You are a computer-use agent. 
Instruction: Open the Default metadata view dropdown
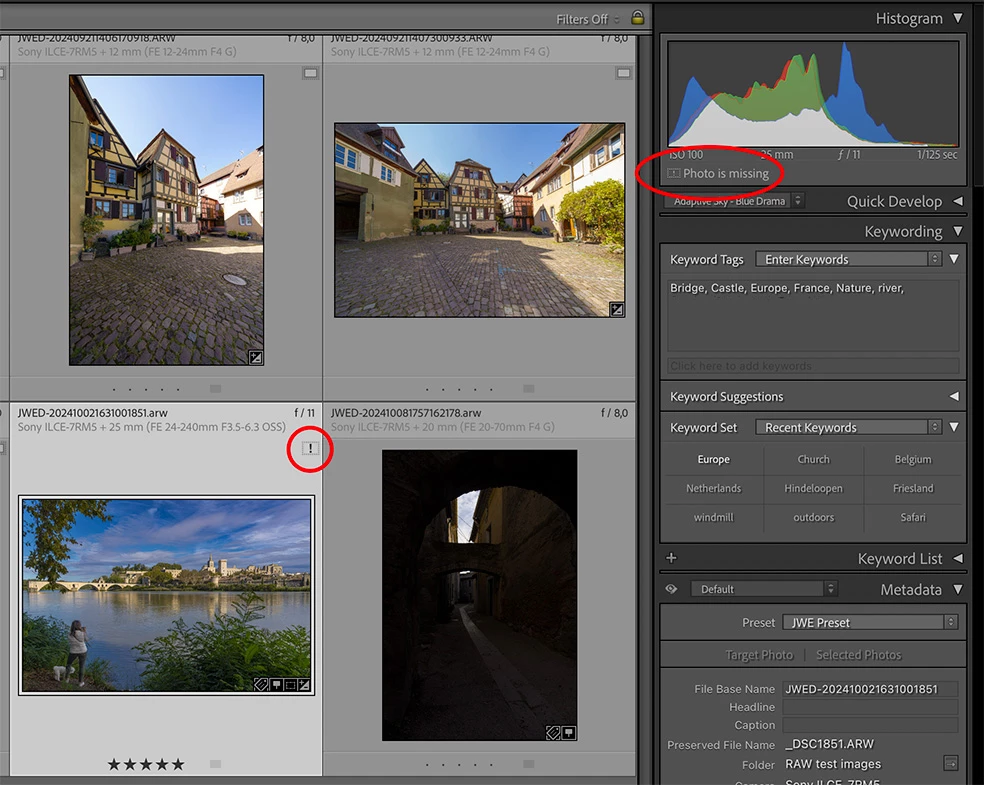coord(764,589)
